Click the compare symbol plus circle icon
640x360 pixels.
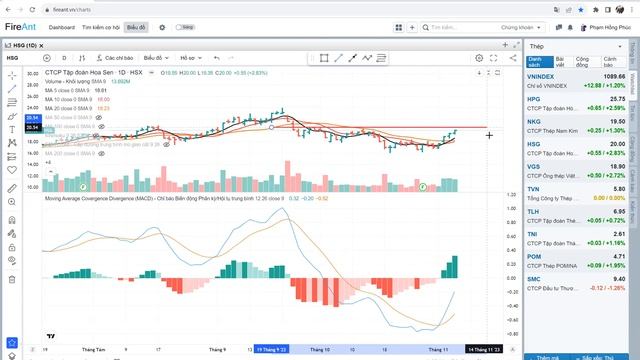coord(47,58)
